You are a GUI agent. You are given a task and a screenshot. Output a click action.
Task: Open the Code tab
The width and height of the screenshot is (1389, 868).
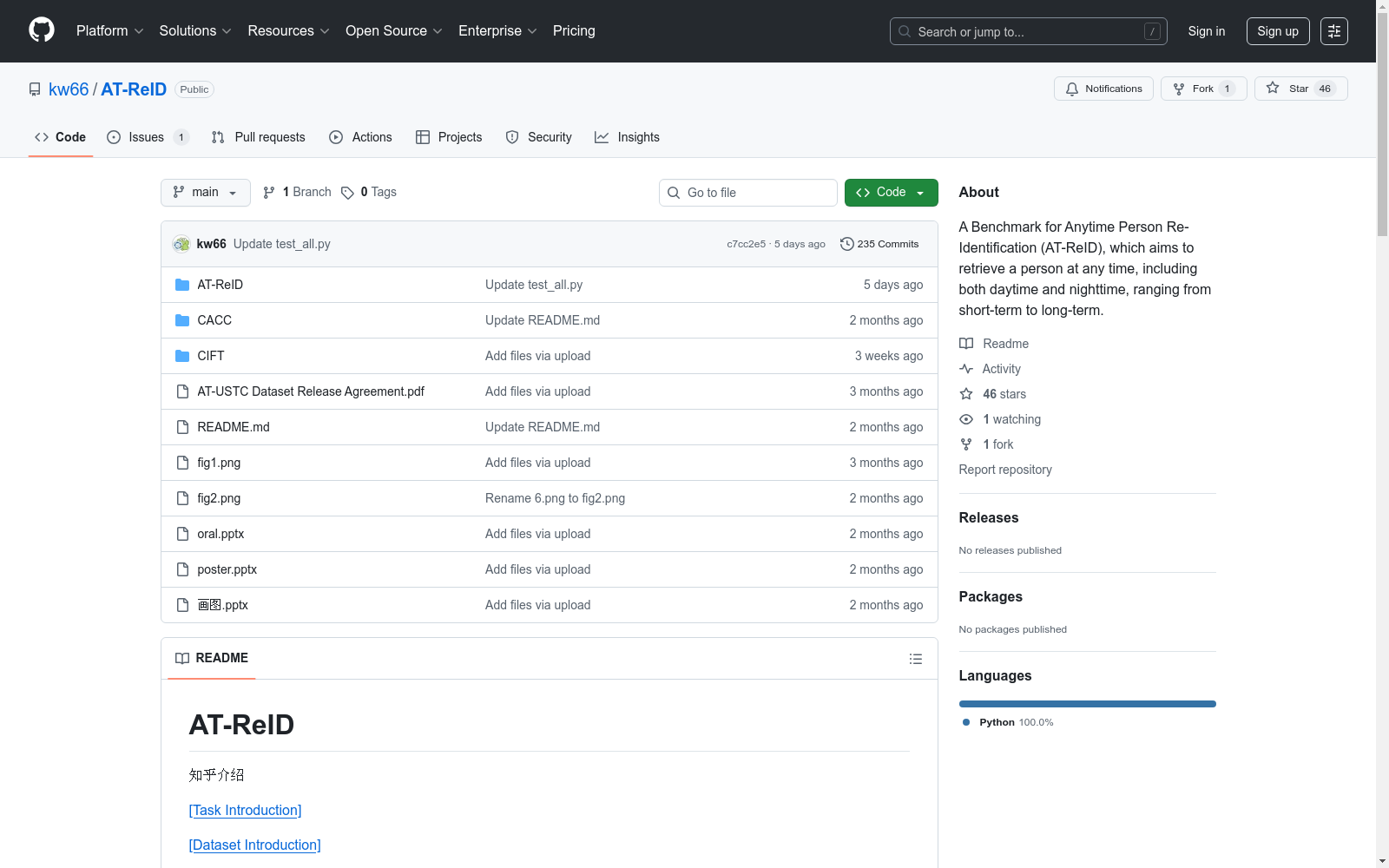coord(61,137)
